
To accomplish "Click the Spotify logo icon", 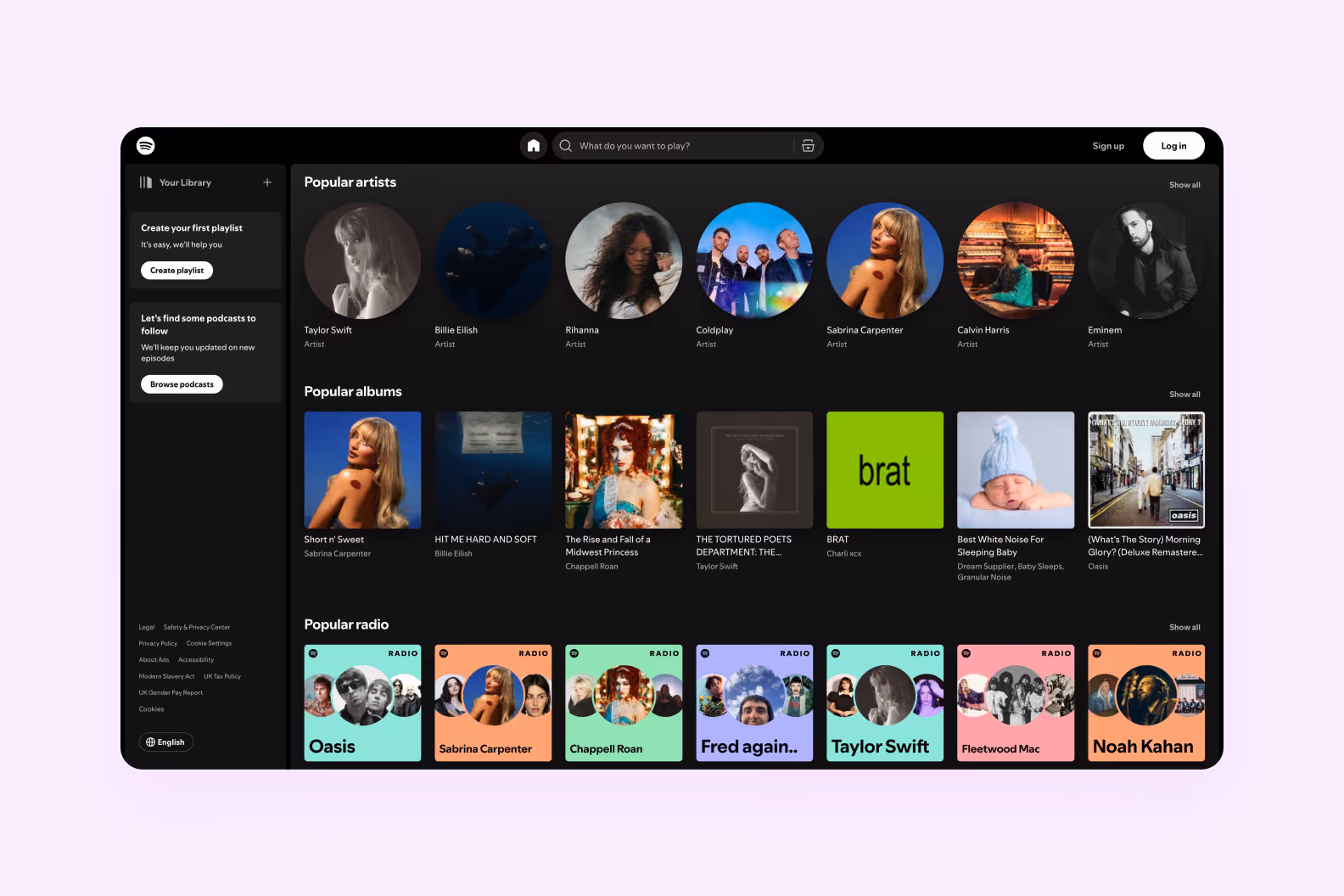I will (146, 146).
